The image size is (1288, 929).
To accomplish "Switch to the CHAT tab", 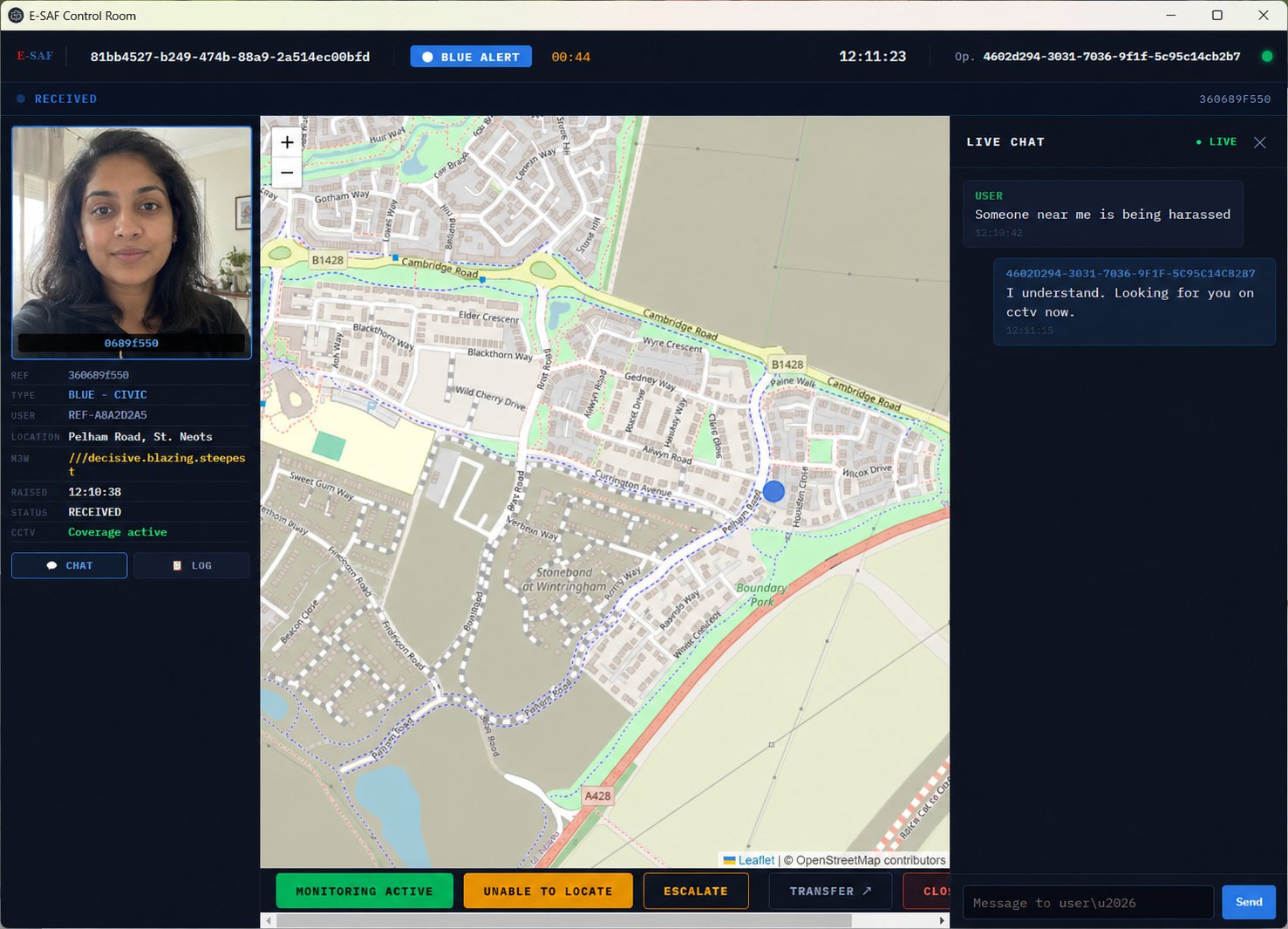I will [x=69, y=565].
